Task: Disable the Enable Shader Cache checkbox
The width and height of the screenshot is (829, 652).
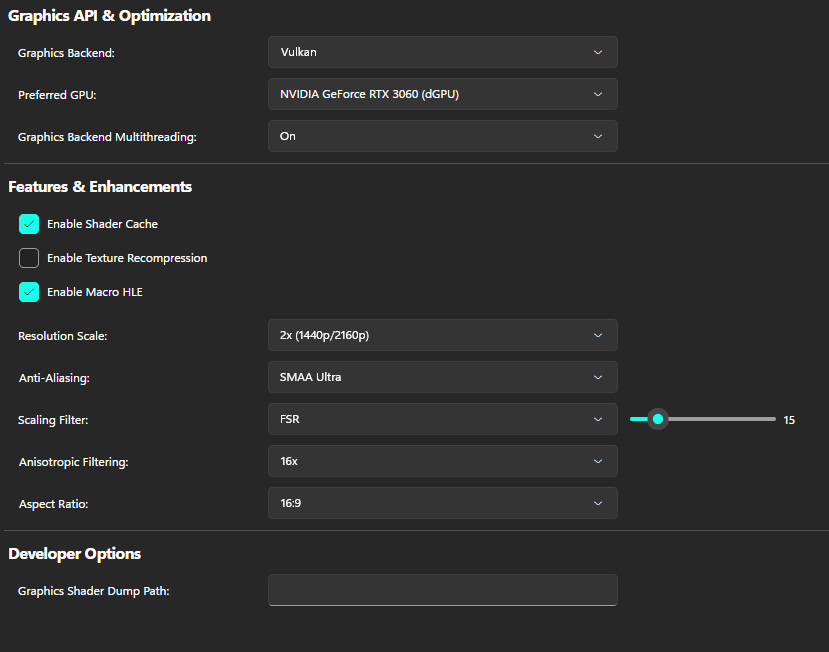Action: tap(29, 224)
